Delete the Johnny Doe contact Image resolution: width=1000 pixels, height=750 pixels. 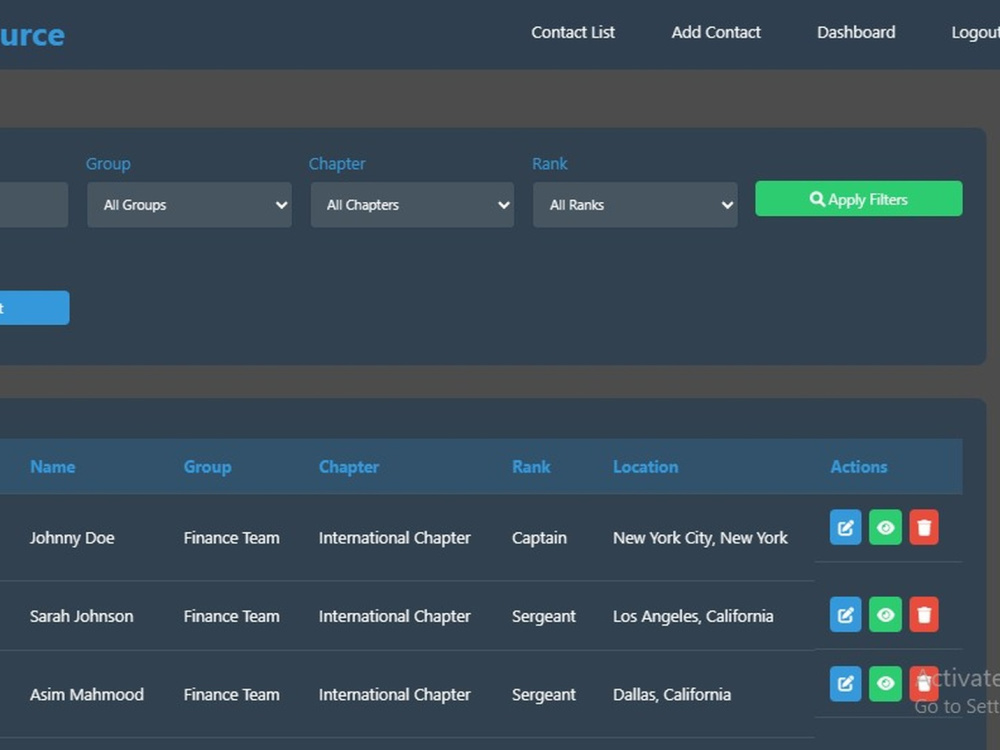tap(923, 527)
